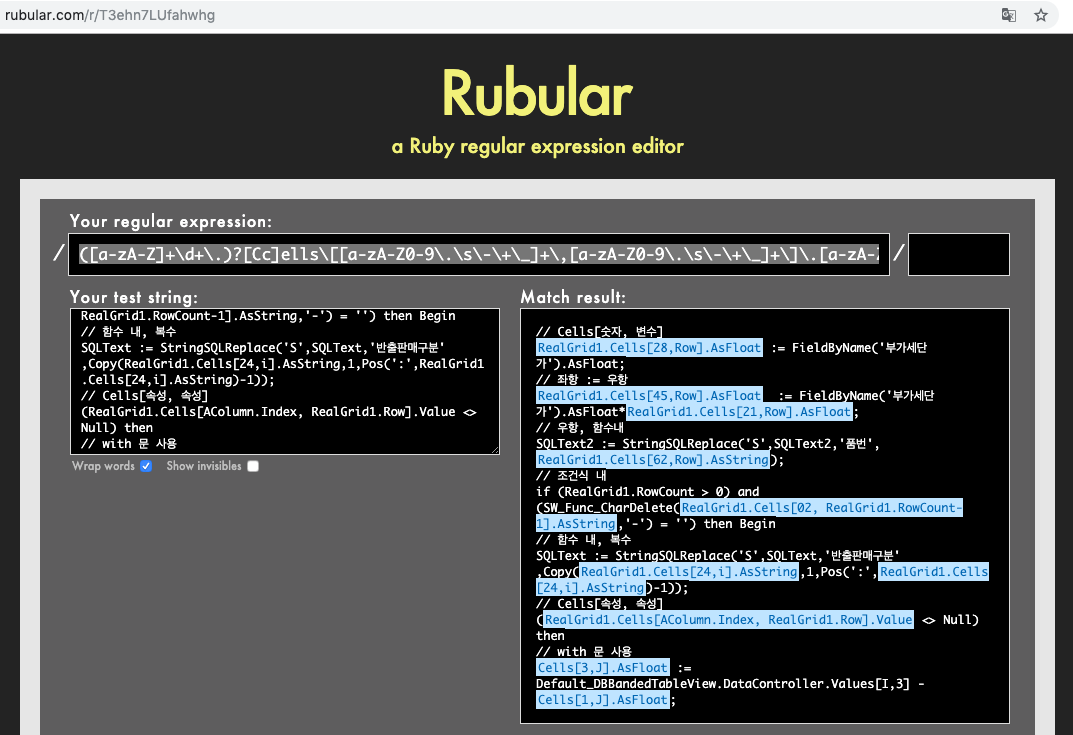This screenshot has height=735, width=1073.
Task: Enable the Show invisibles checkbox
Action: click(253, 466)
